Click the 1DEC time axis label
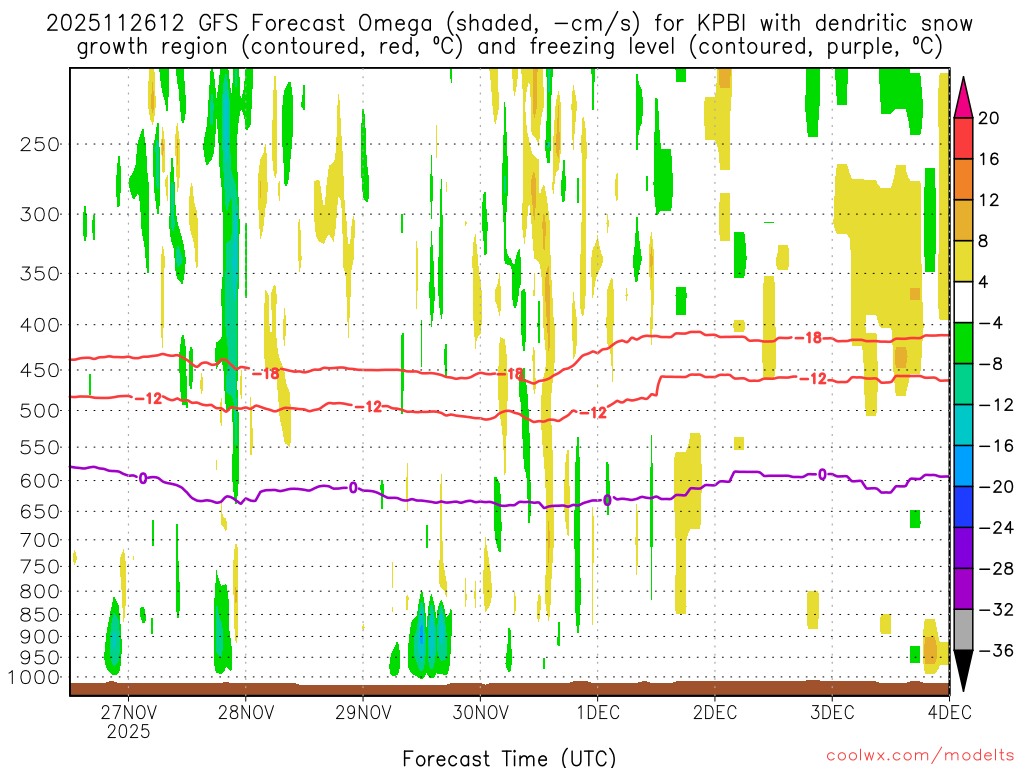Image resolution: width=1024 pixels, height=768 pixels. click(x=598, y=712)
